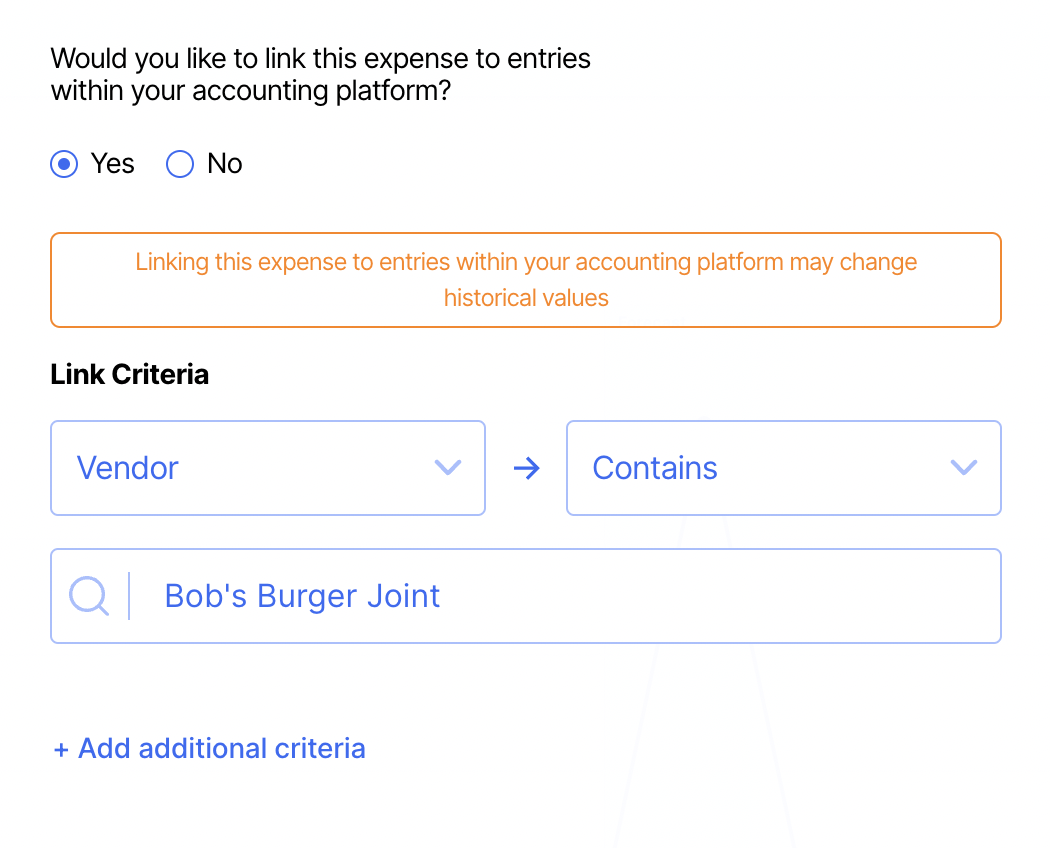Click the accounting platform question text
Image resolution: width=1050 pixels, height=848 pixels.
point(320,75)
